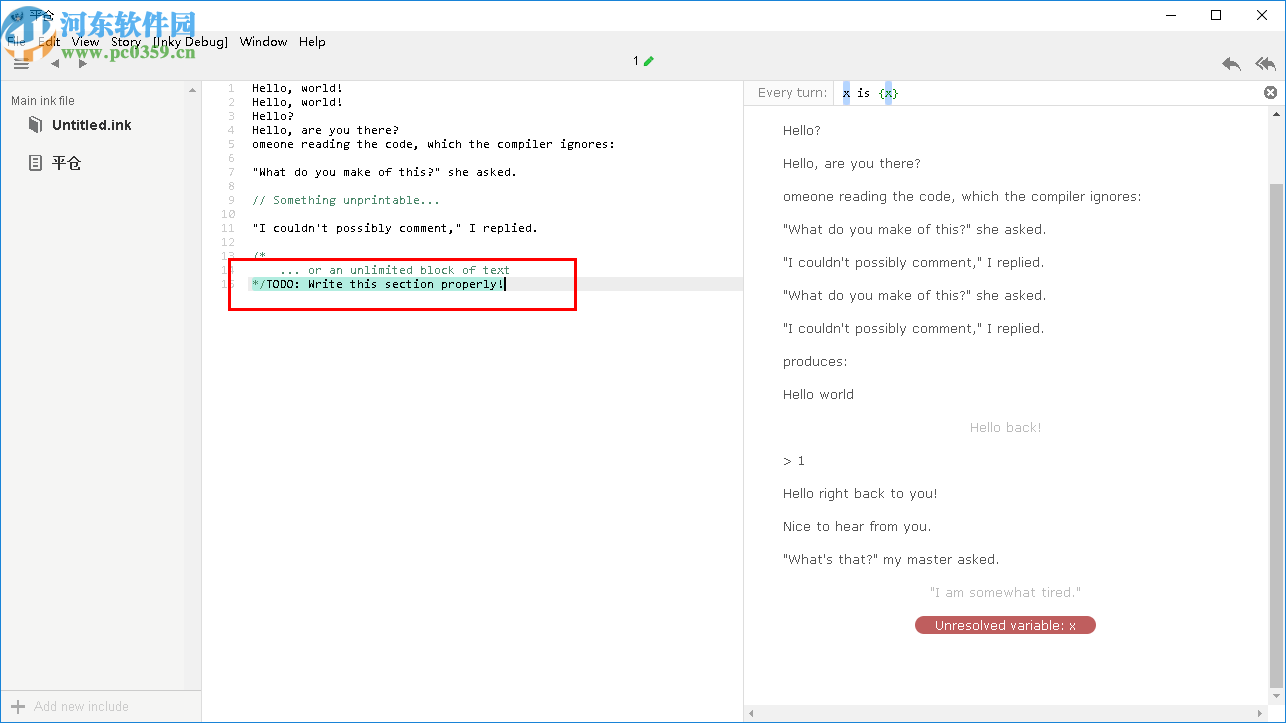The height and width of the screenshot is (723, 1286).
Task: Open the Edit menu
Action: point(49,42)
